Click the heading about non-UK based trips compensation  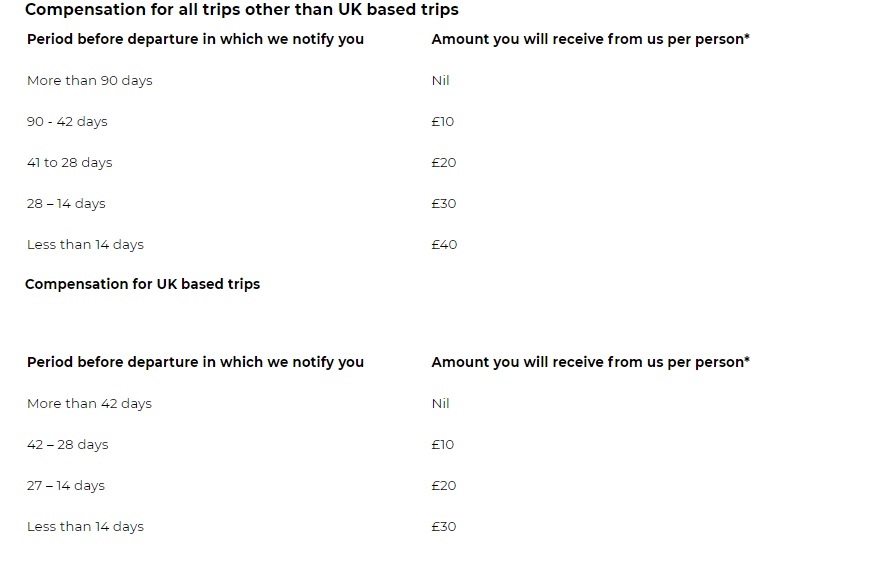tap(241, 10)
